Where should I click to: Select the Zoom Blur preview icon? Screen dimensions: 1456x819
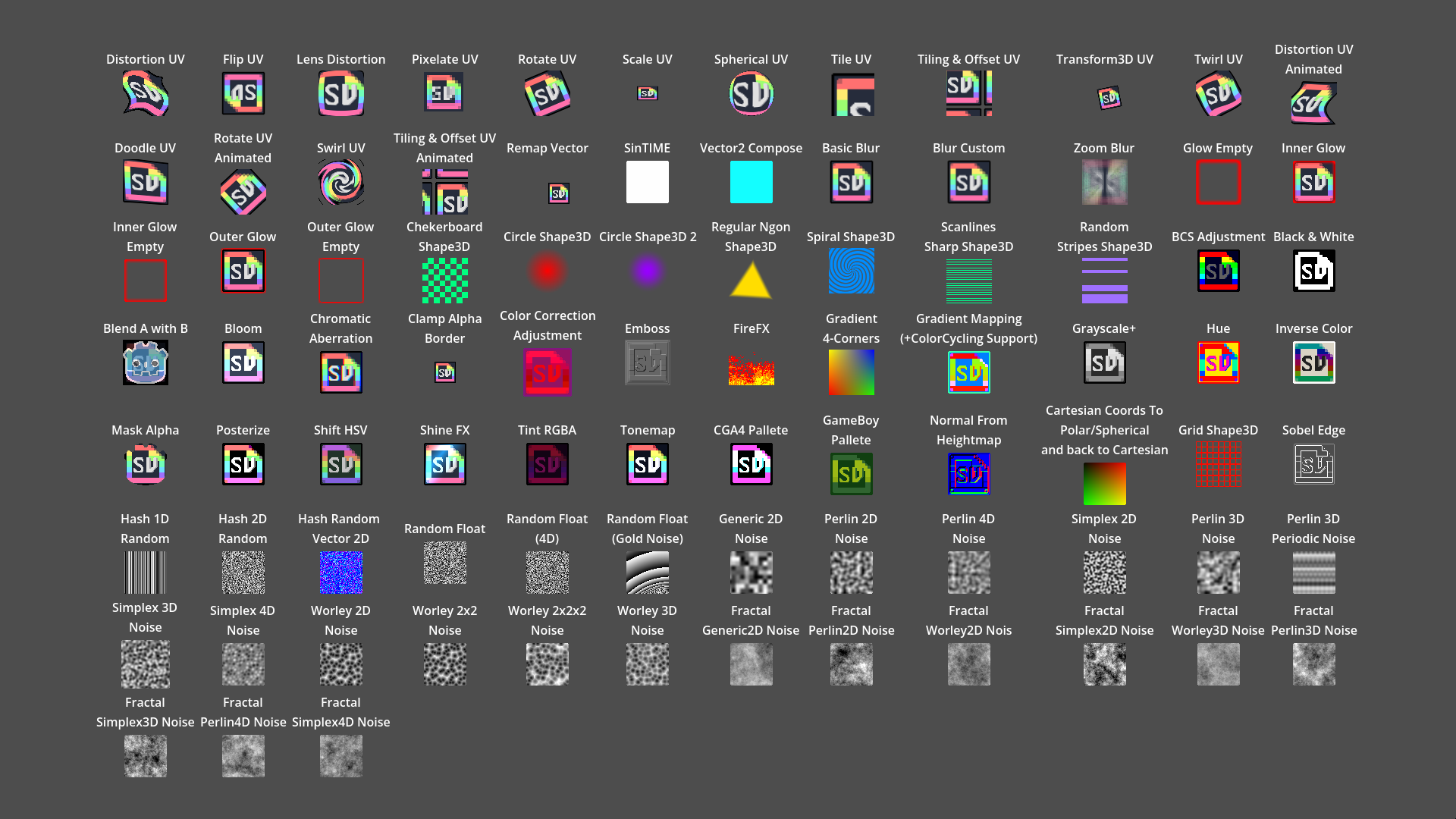pyautogui.click(x=1104, y=182)
